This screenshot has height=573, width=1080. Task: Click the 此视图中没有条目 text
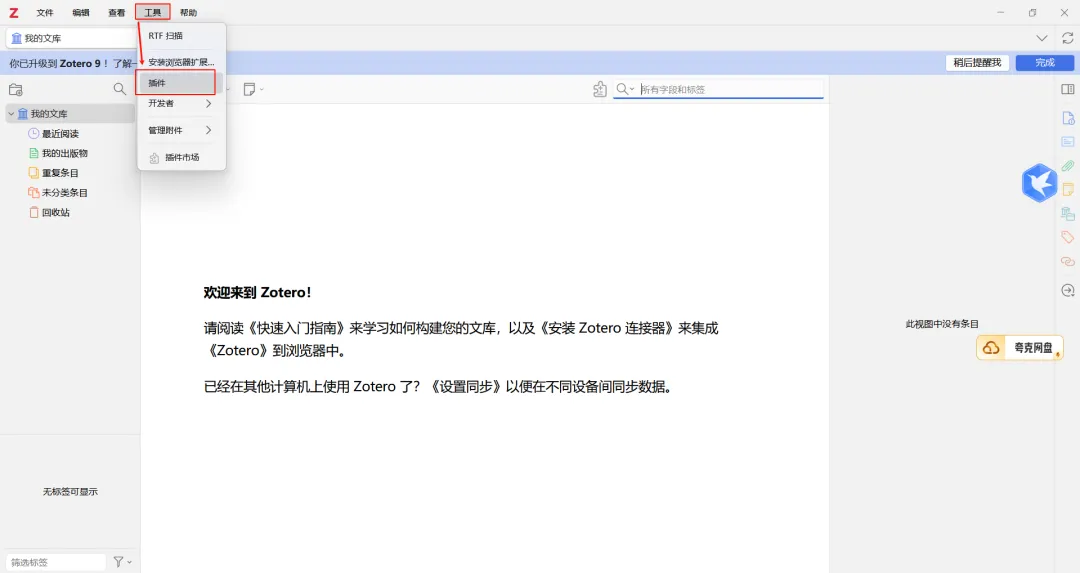coord(942,324)
